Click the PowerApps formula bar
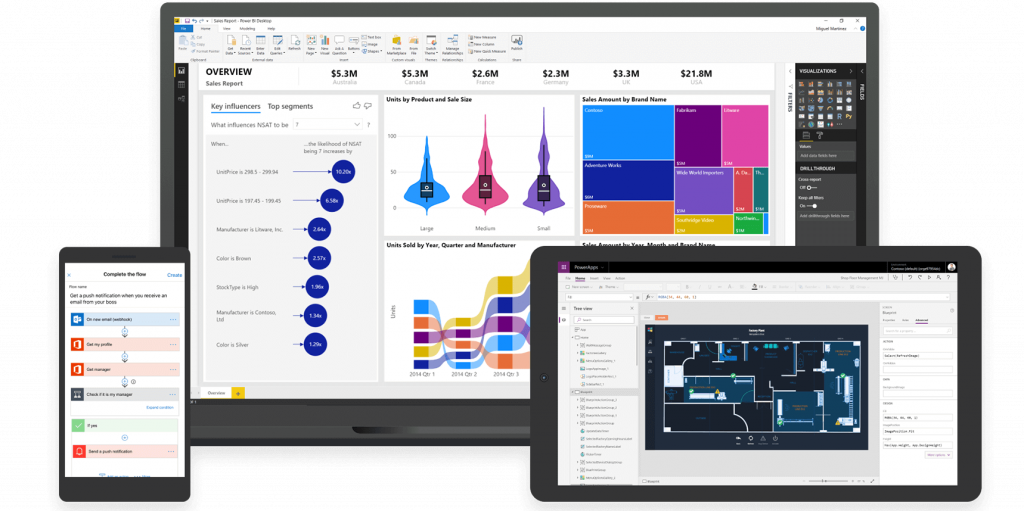This screenshot has width=1024, height=511. [x=801, y=297]
